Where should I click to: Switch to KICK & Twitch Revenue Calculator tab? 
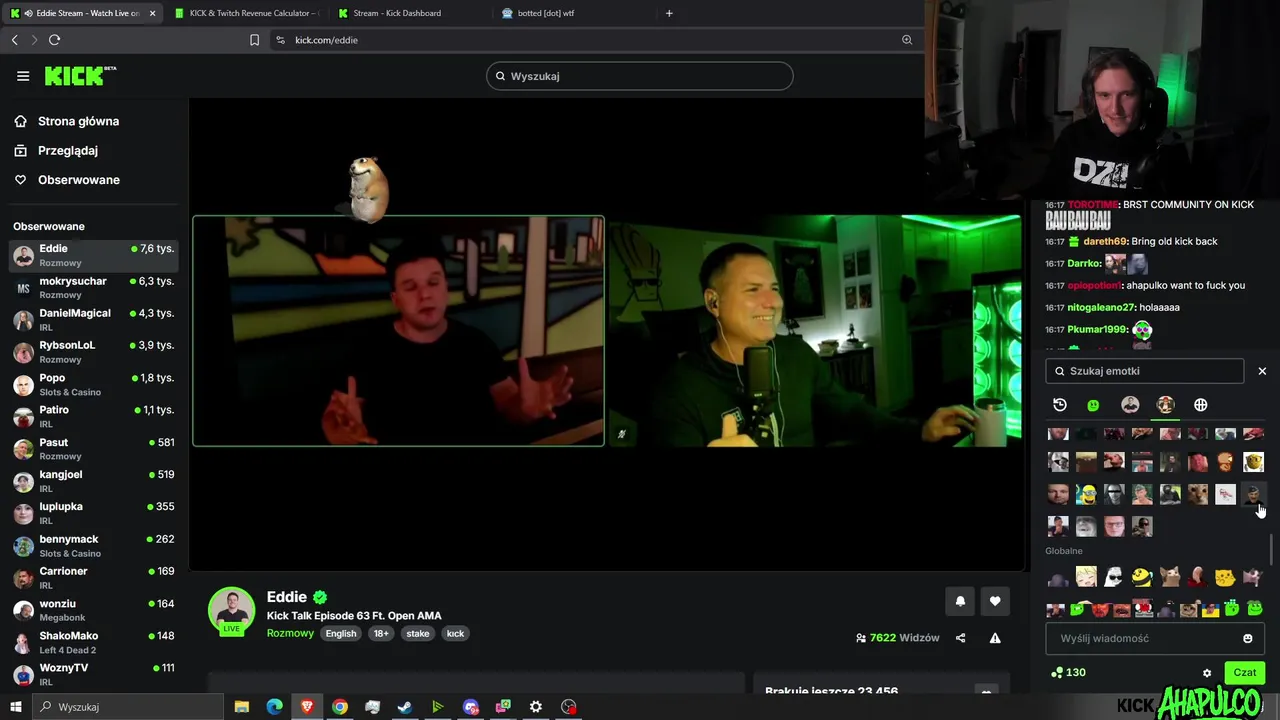click(x=245, y=13)
